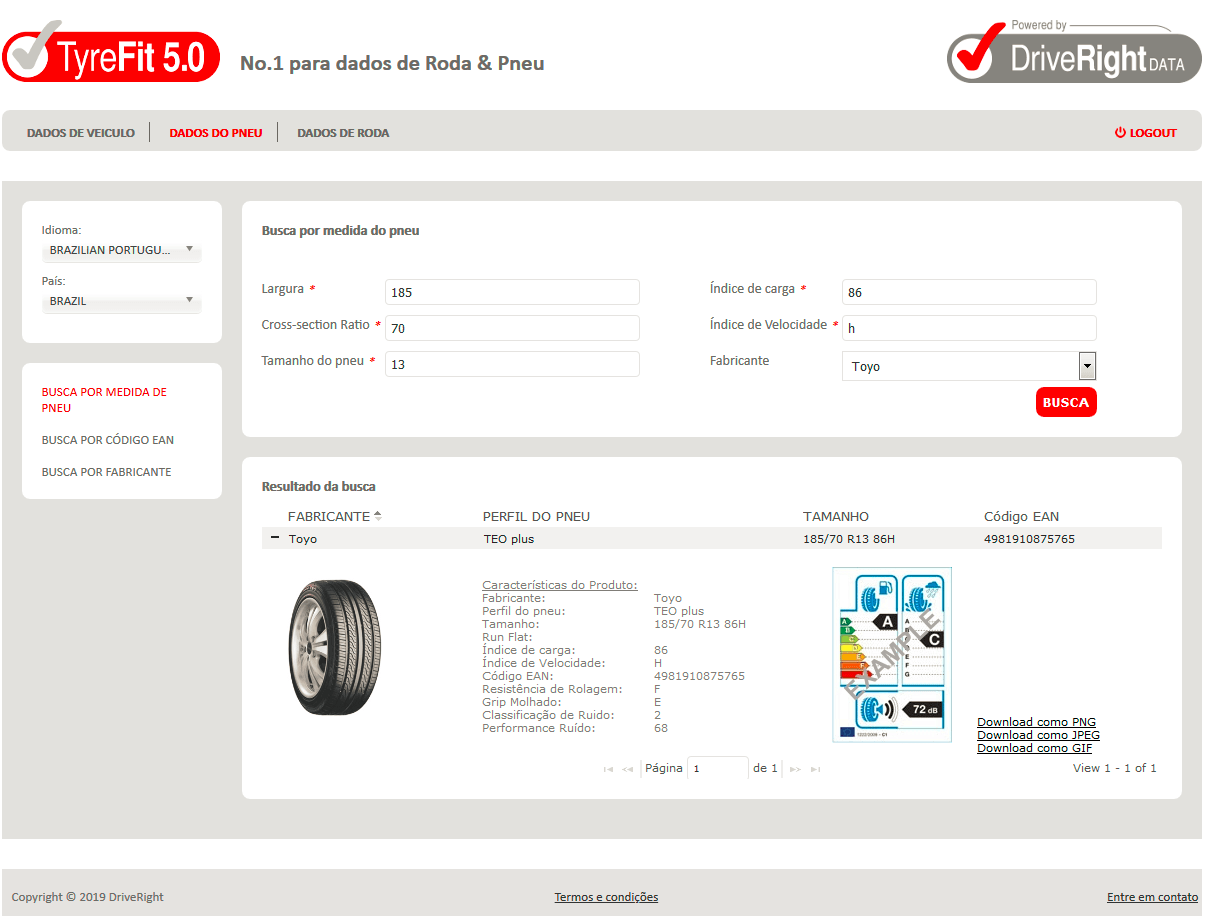Go to first page pager icon
1210x916 pixels.
click(x=609, y=769)
